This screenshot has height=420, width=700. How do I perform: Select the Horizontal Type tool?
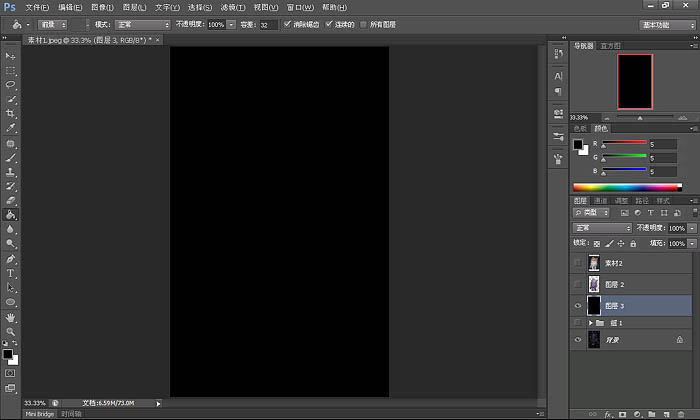(x=10, y=273)
